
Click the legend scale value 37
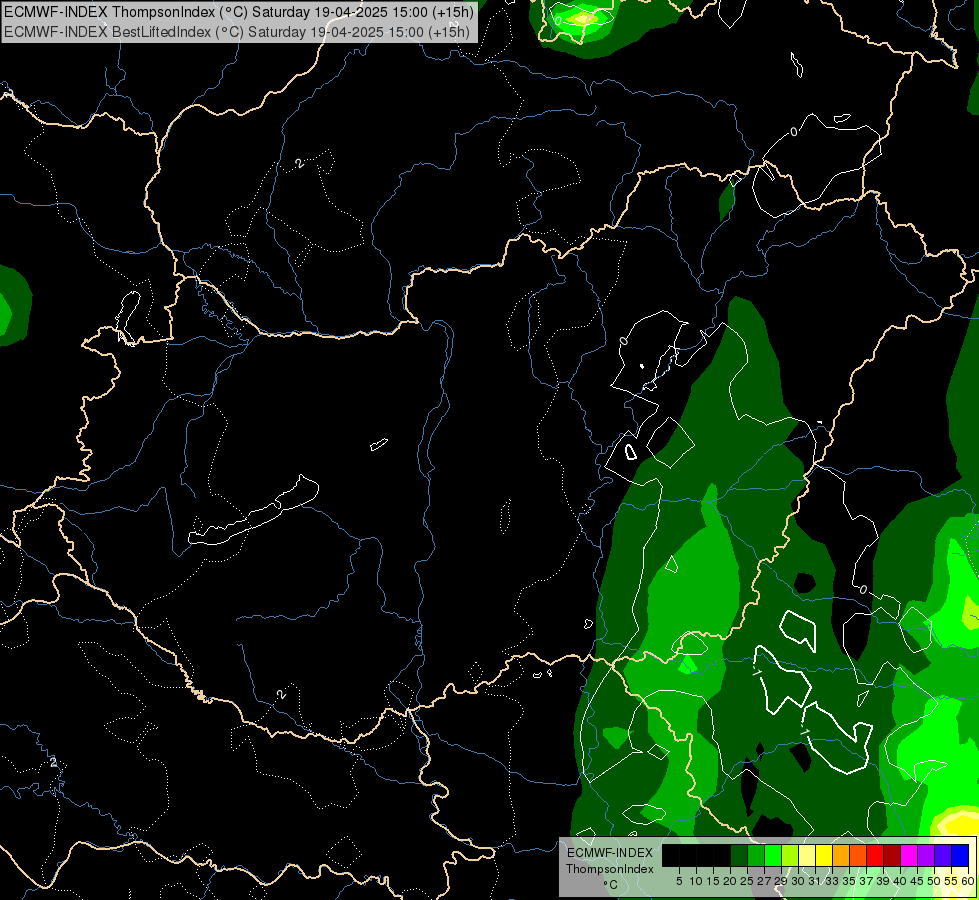pos(866,881)
